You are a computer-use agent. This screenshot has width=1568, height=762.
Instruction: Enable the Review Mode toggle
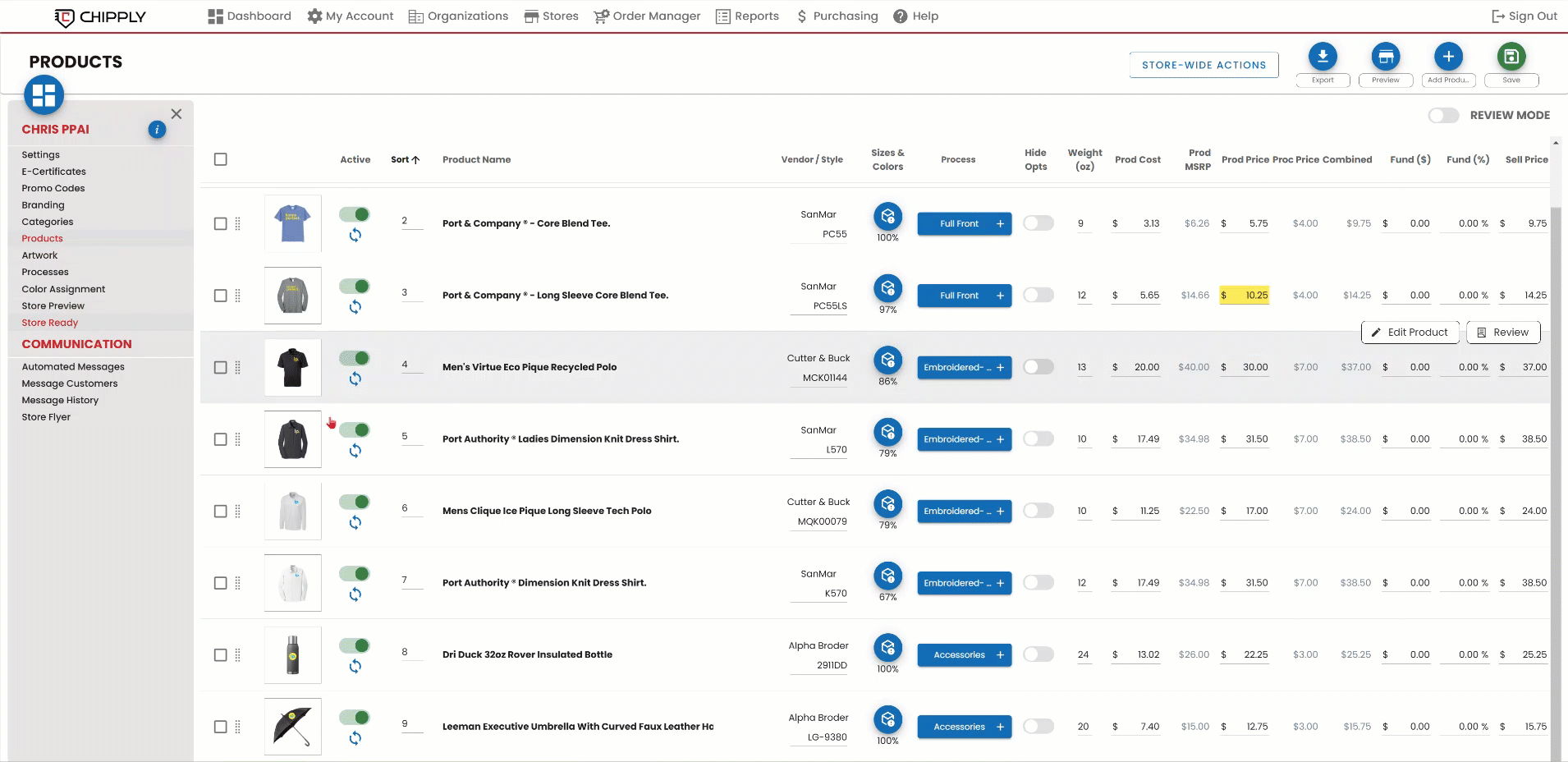coord(1443,116)
